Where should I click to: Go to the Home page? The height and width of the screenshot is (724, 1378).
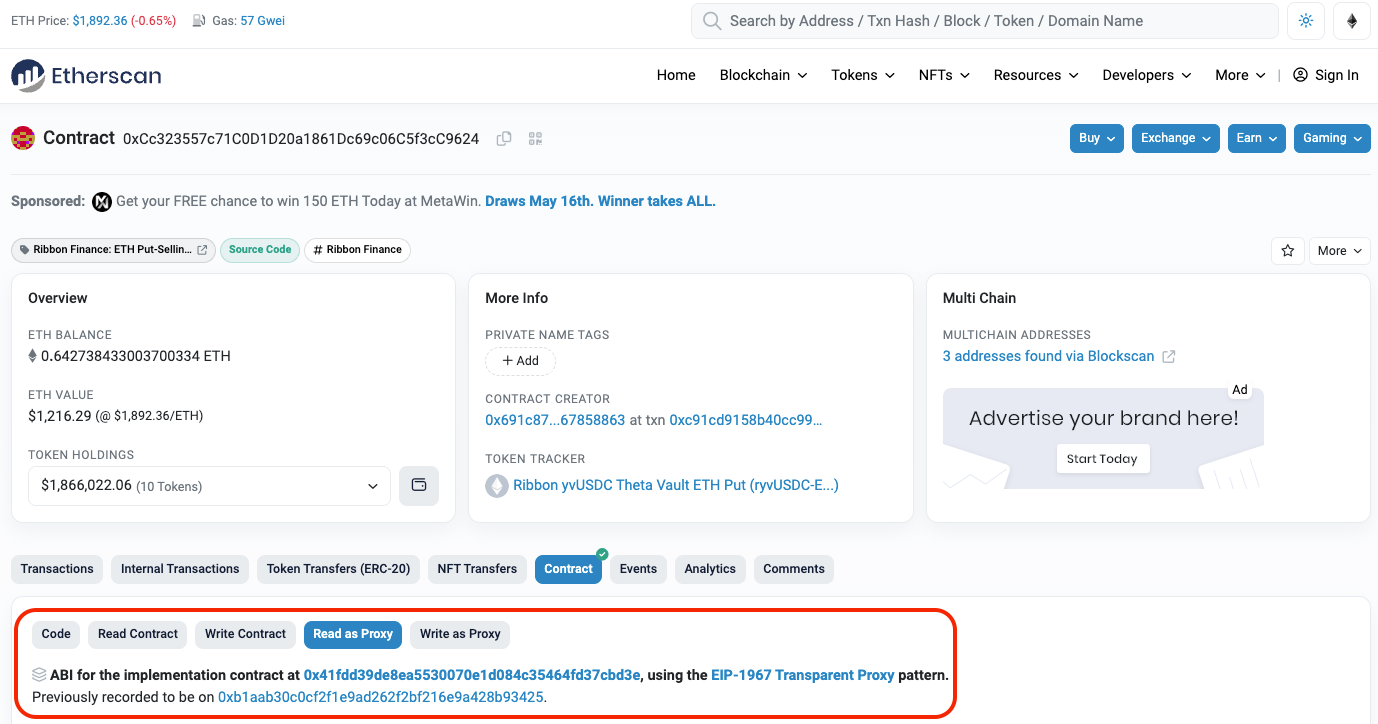pyautogui.click(x=676, y=75)
